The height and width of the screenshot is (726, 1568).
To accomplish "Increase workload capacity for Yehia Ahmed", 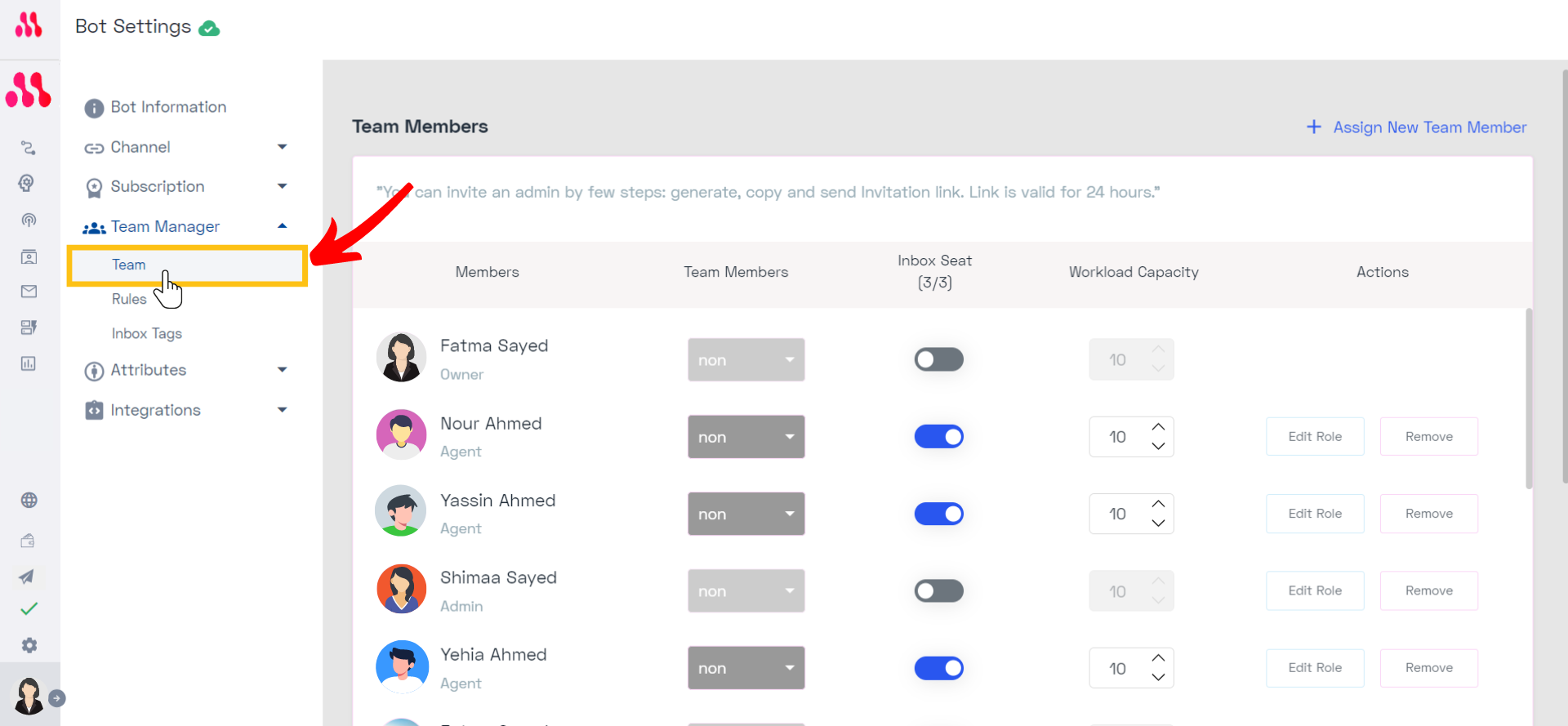I will click(1158, 658).
